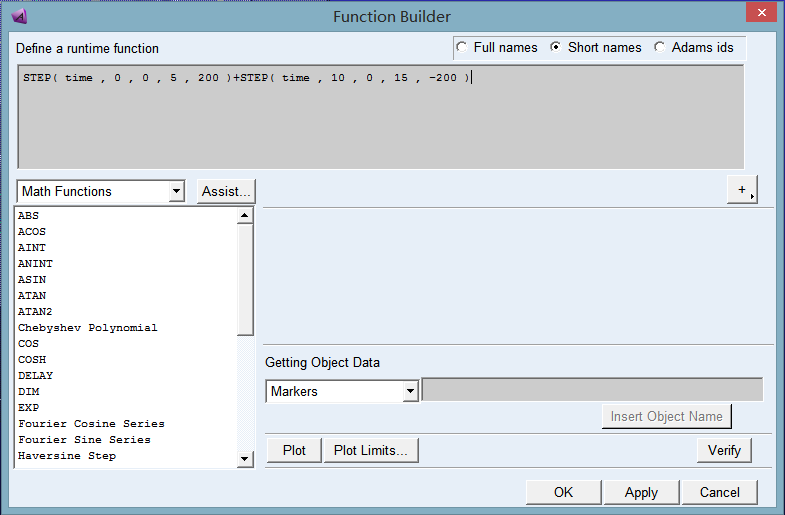The image size is (785, 515).
Task: Click the function list scrollbar thumb
Action: pyautogui.click(x=245, y=279)
